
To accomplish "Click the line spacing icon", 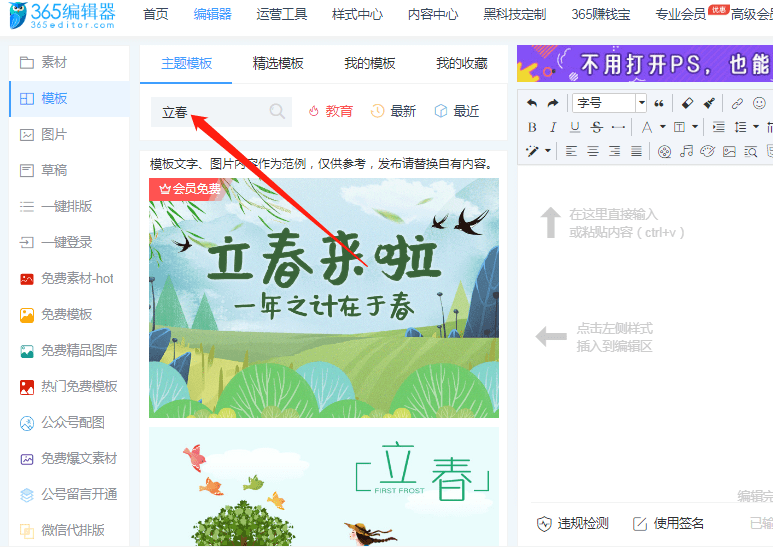I will (740, 127).
